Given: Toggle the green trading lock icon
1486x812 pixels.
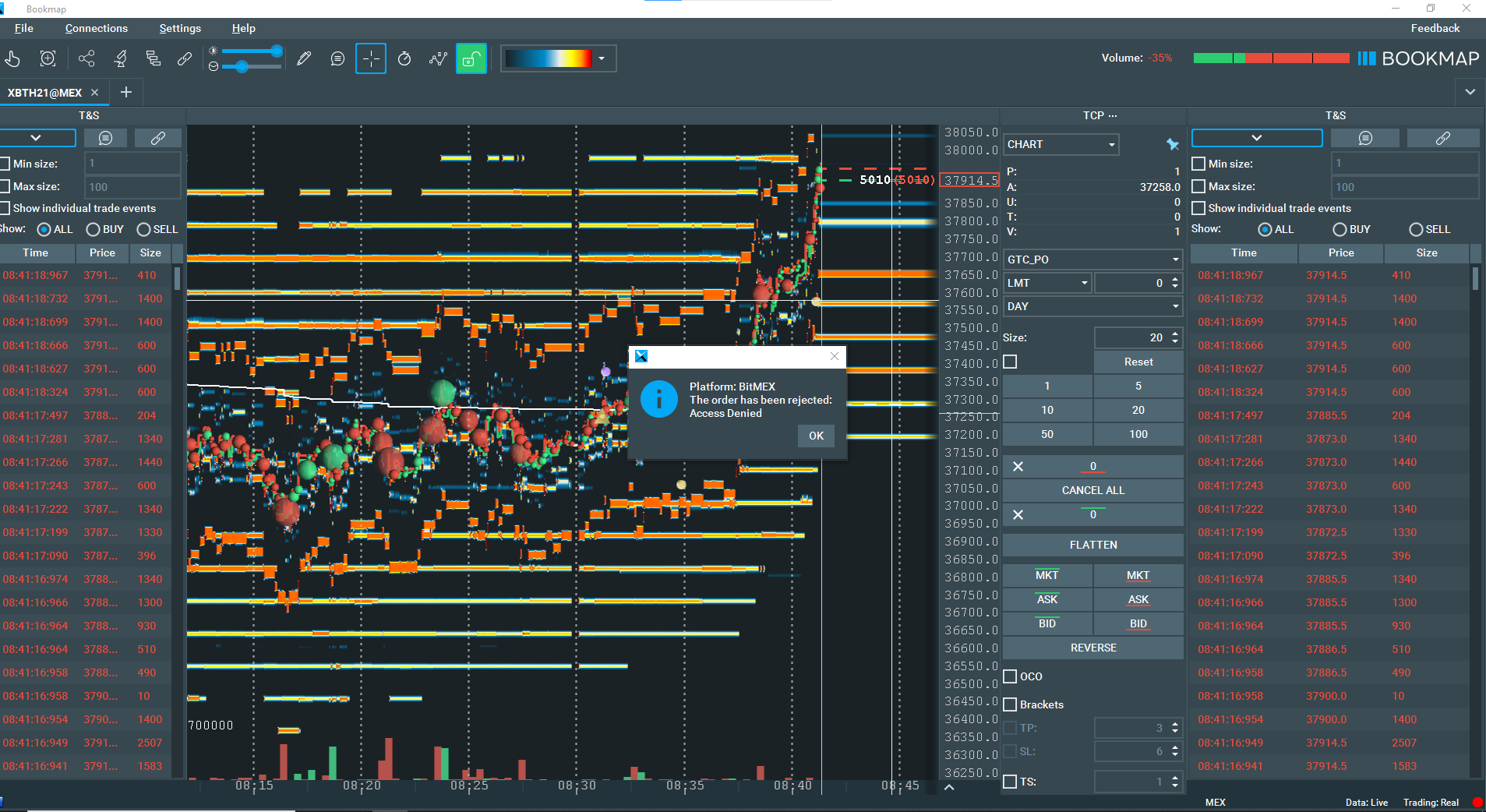Looking at the screenshot, I should coord(471,58).
